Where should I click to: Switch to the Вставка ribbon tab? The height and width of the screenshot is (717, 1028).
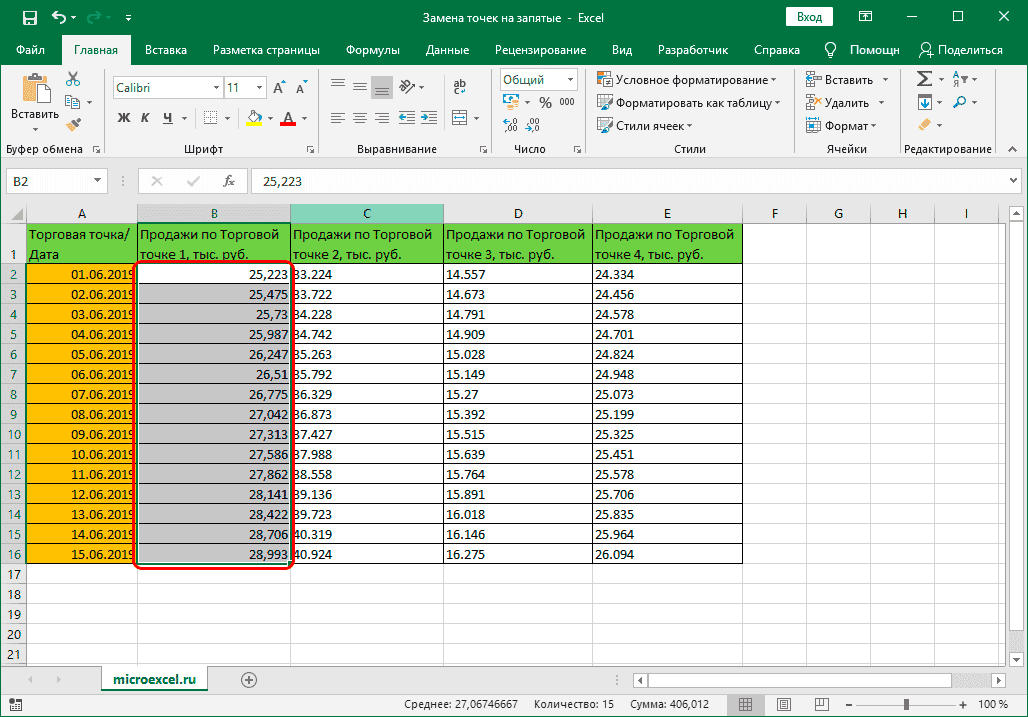[165, 50]
